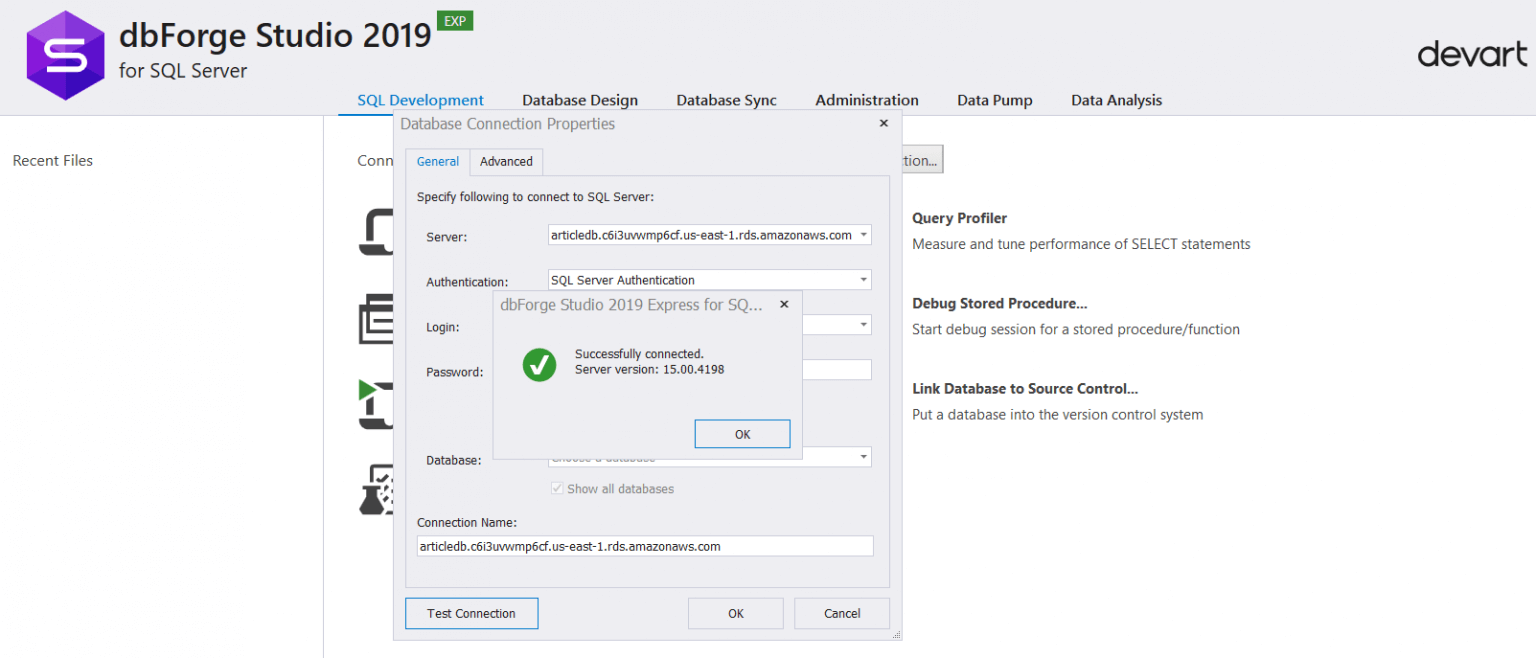Click the devart logo at top right
Image resolution: width=1536 pixels, height=658 pixels.
1472,54
